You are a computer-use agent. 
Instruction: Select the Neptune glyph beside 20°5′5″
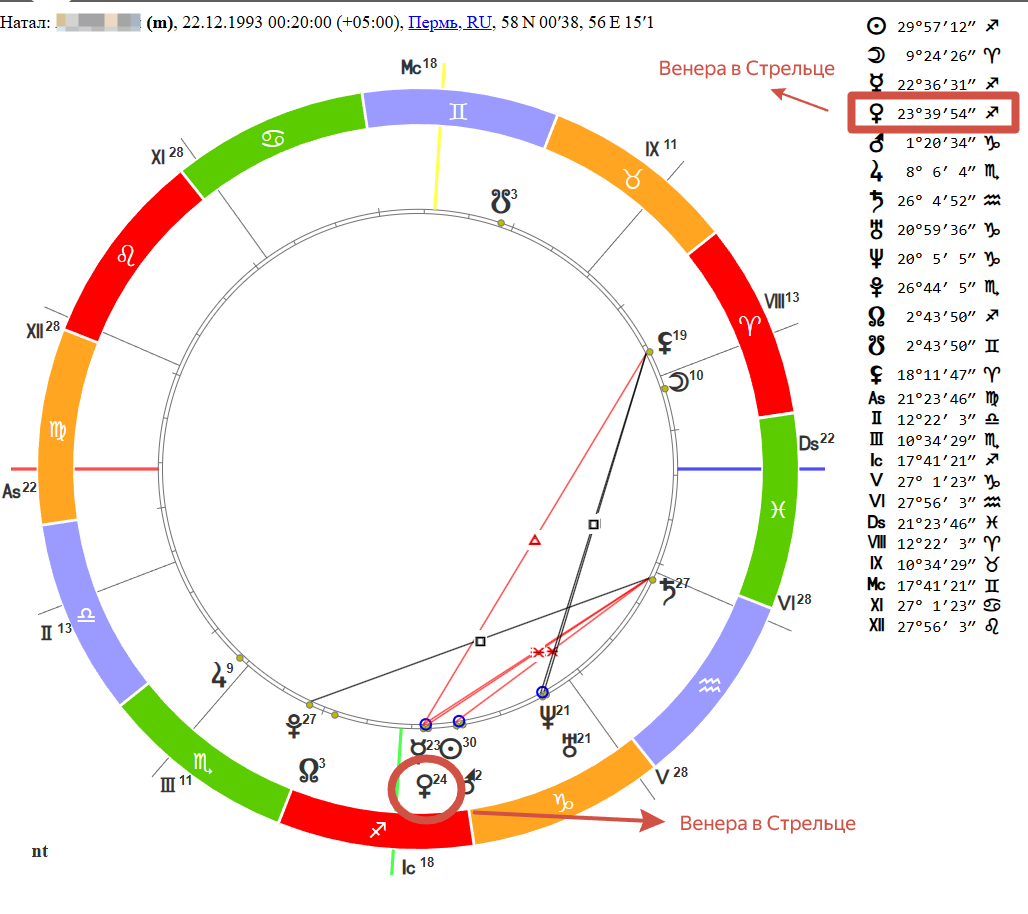(x=876, y=258)
